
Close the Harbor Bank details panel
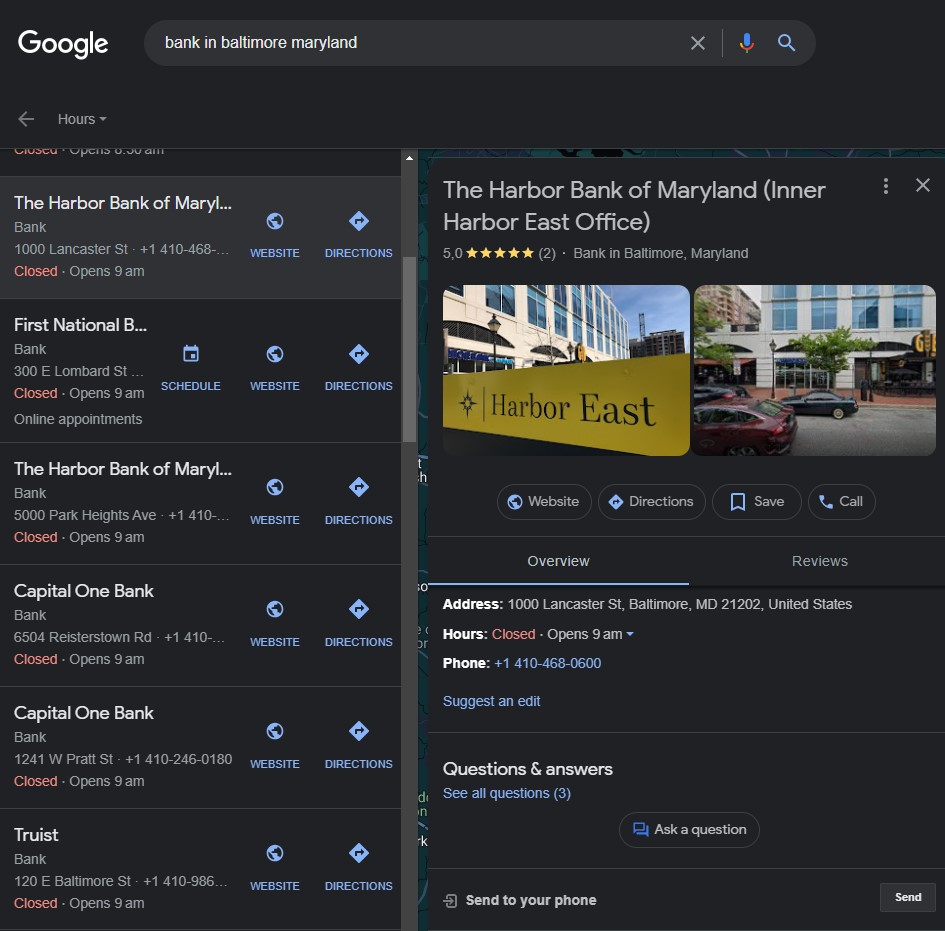923,185
